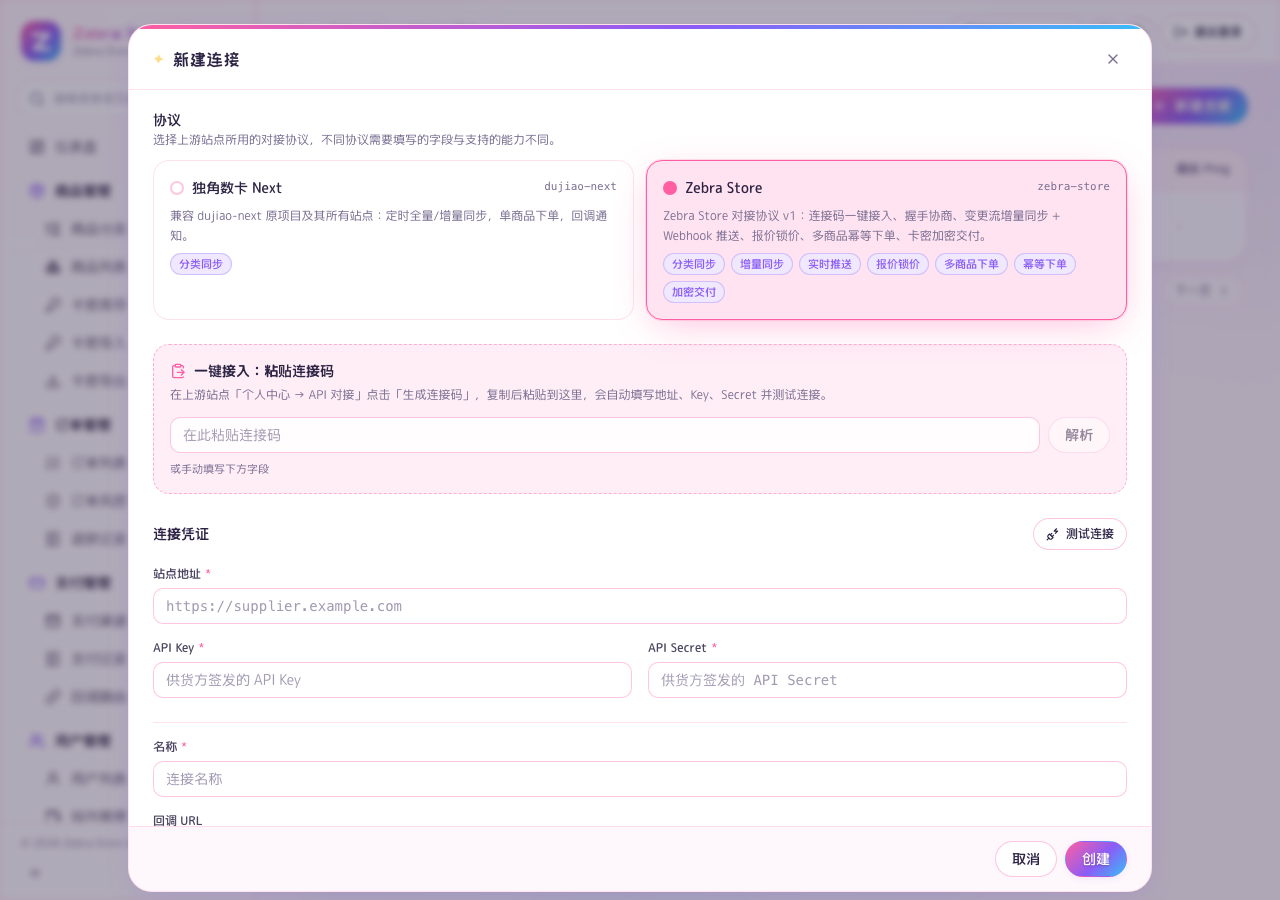Screen dimensions: 1280x900
Task: Click the dujiao-next protocol code label
Action: 580,186
